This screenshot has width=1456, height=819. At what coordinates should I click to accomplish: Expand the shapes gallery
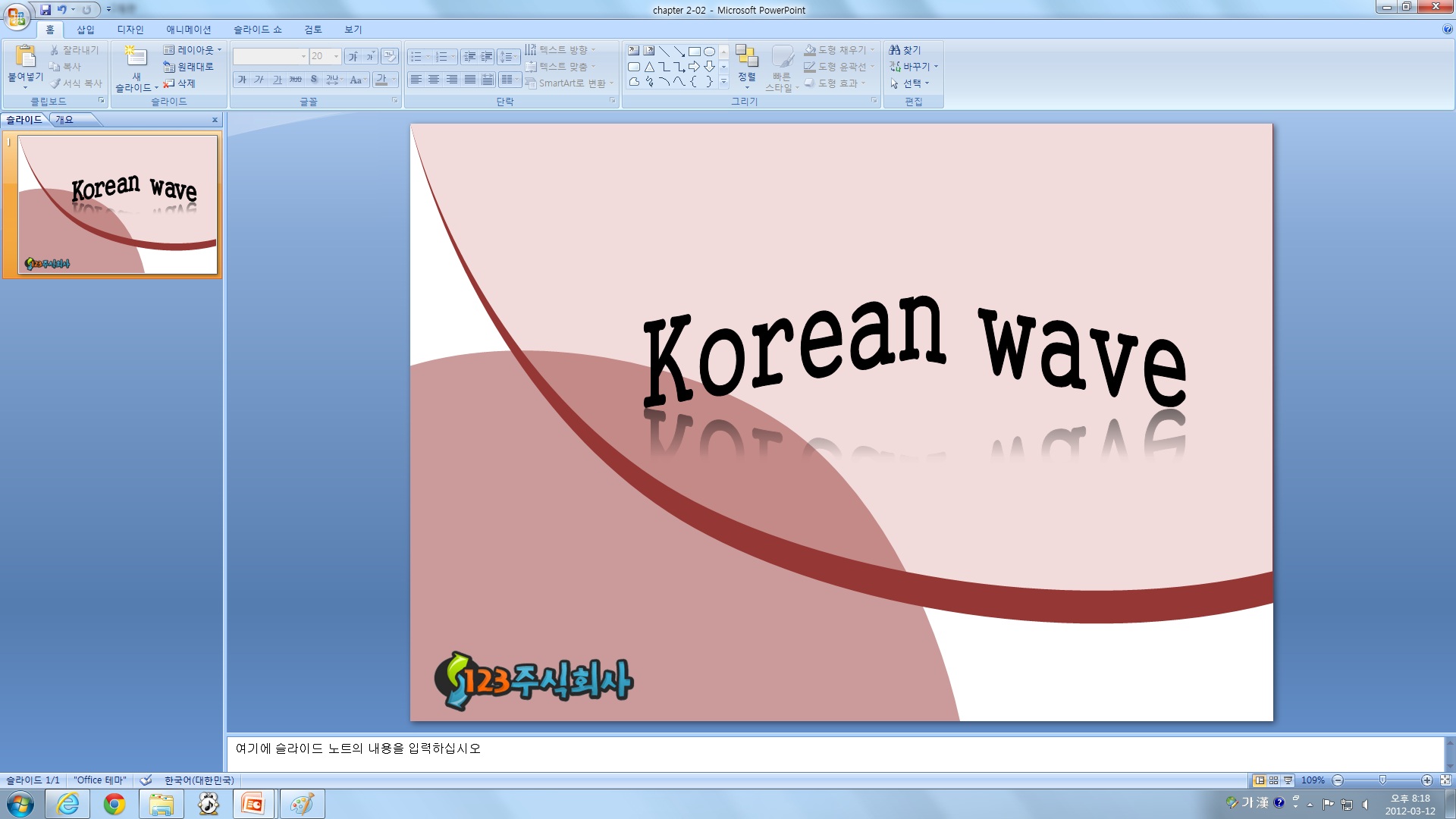tap(724, 82)
